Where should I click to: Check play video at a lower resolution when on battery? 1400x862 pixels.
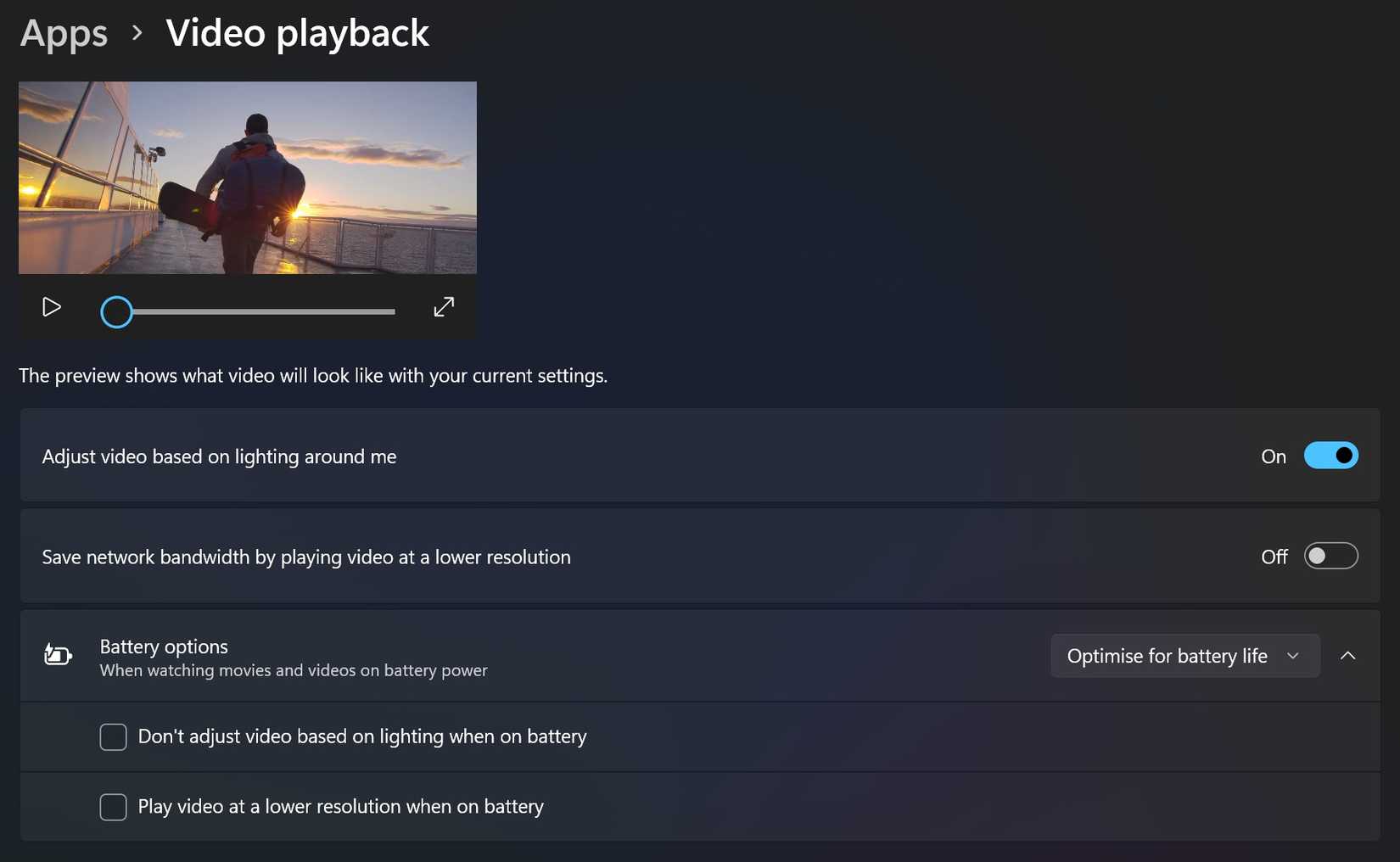[113, 807]
